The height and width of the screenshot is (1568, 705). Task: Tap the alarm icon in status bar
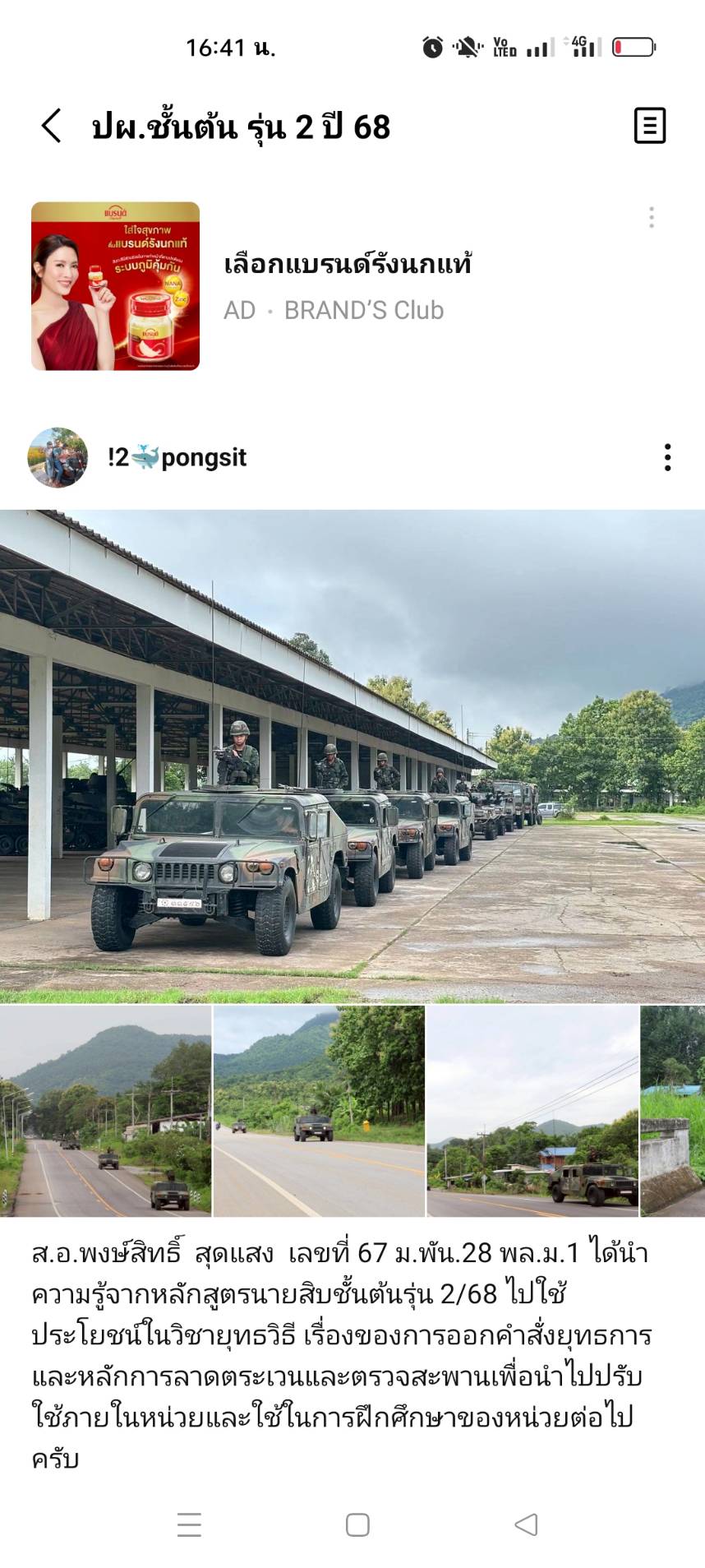[x=433, y=47]
